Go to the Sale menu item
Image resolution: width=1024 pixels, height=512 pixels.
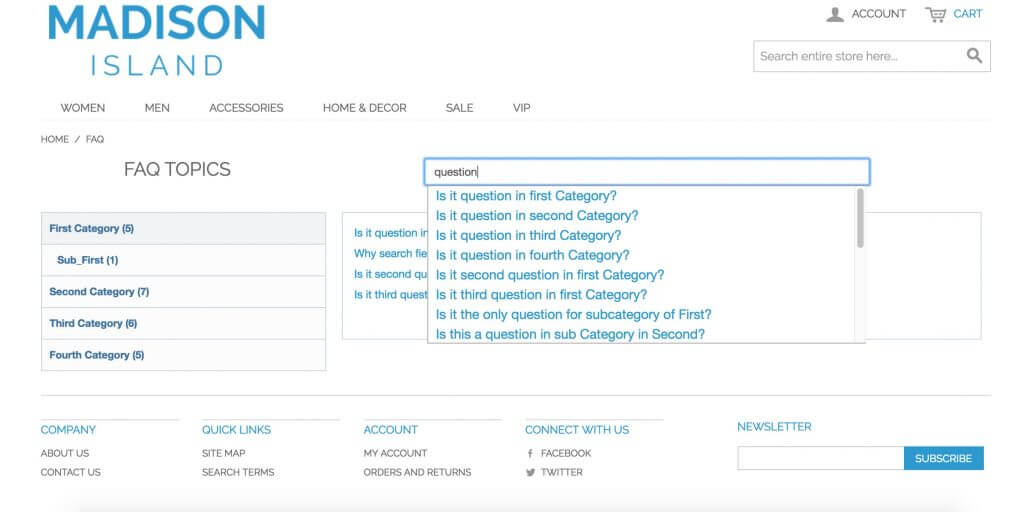tap(459, 108)
